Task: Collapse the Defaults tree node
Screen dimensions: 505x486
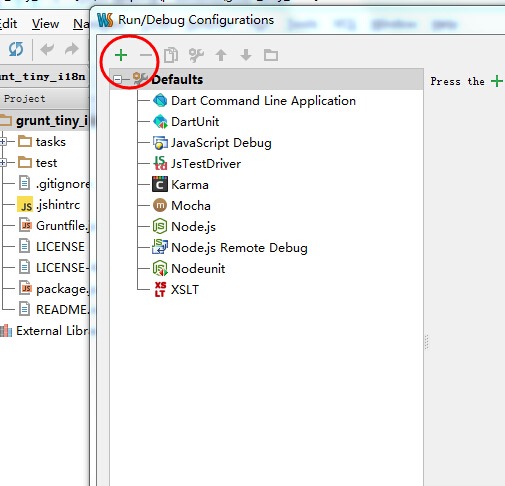Action: tap(117, 79)
